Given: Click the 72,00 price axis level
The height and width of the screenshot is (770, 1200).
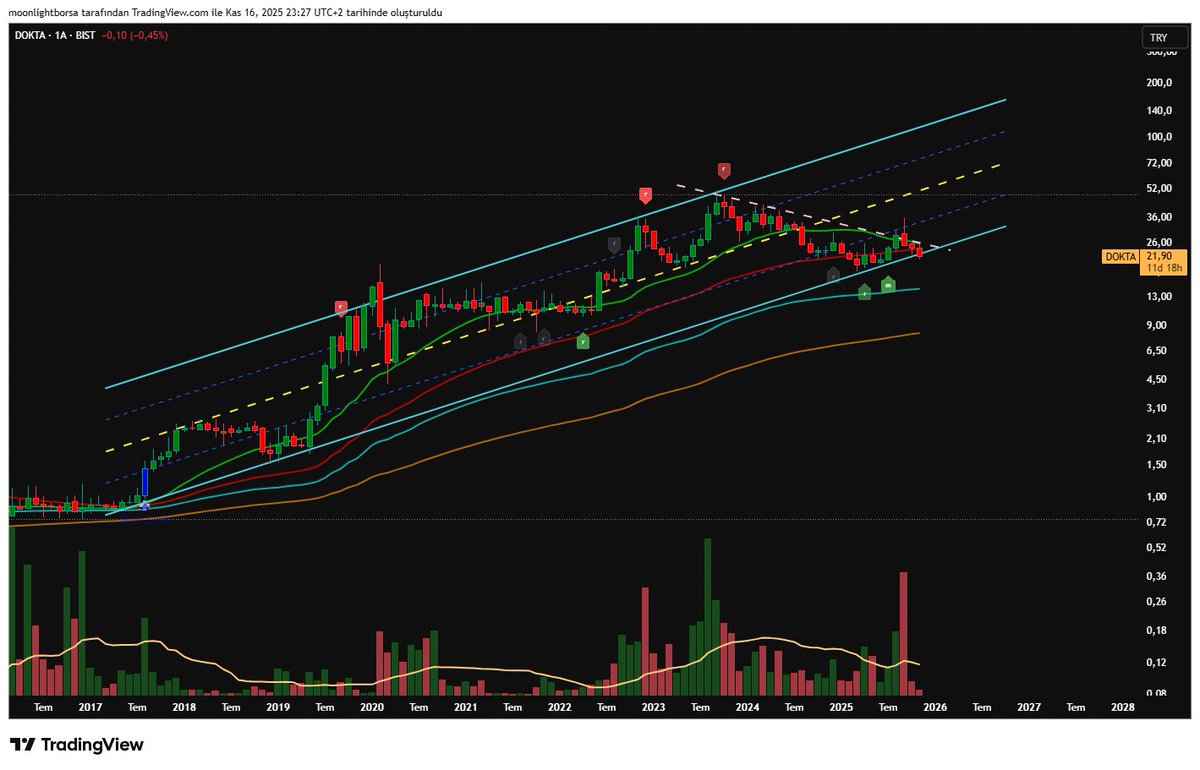Looking at the screenshot, I should coord(1161,162).
